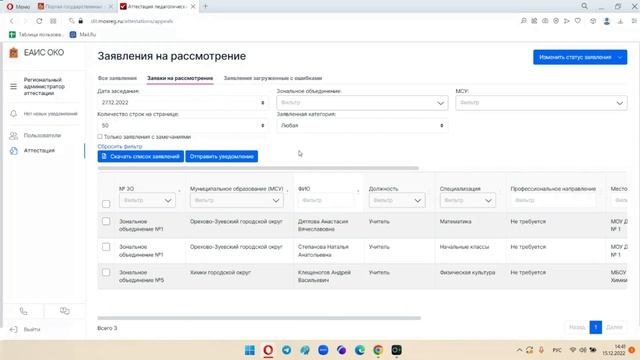Viewport: 640px width, 360px height.
Task: Open the sidebar hamburger menu icon
Action: (13, 87)
